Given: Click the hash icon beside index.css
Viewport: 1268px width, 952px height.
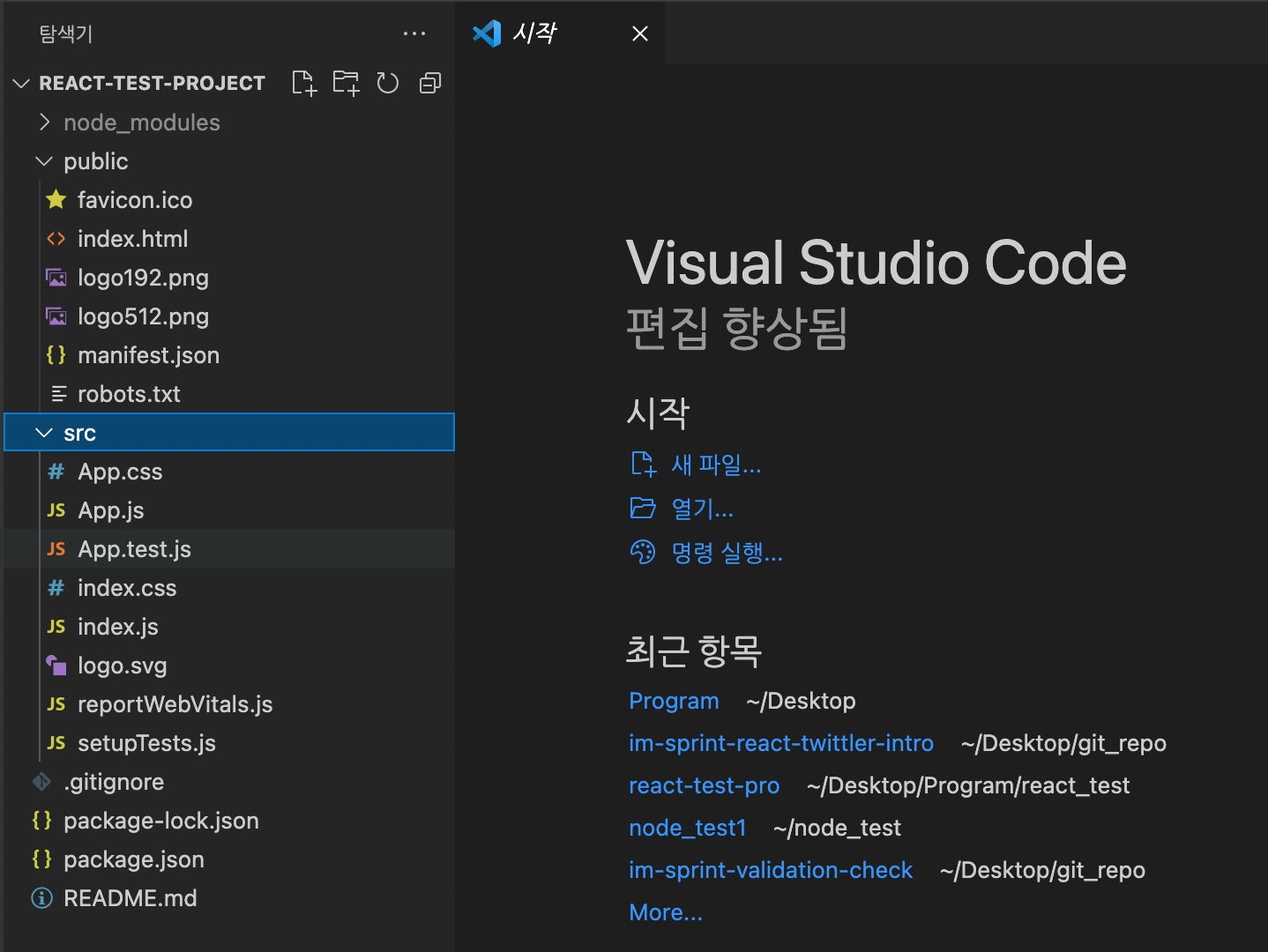Looking at the screenshot, I should point(56,588).
